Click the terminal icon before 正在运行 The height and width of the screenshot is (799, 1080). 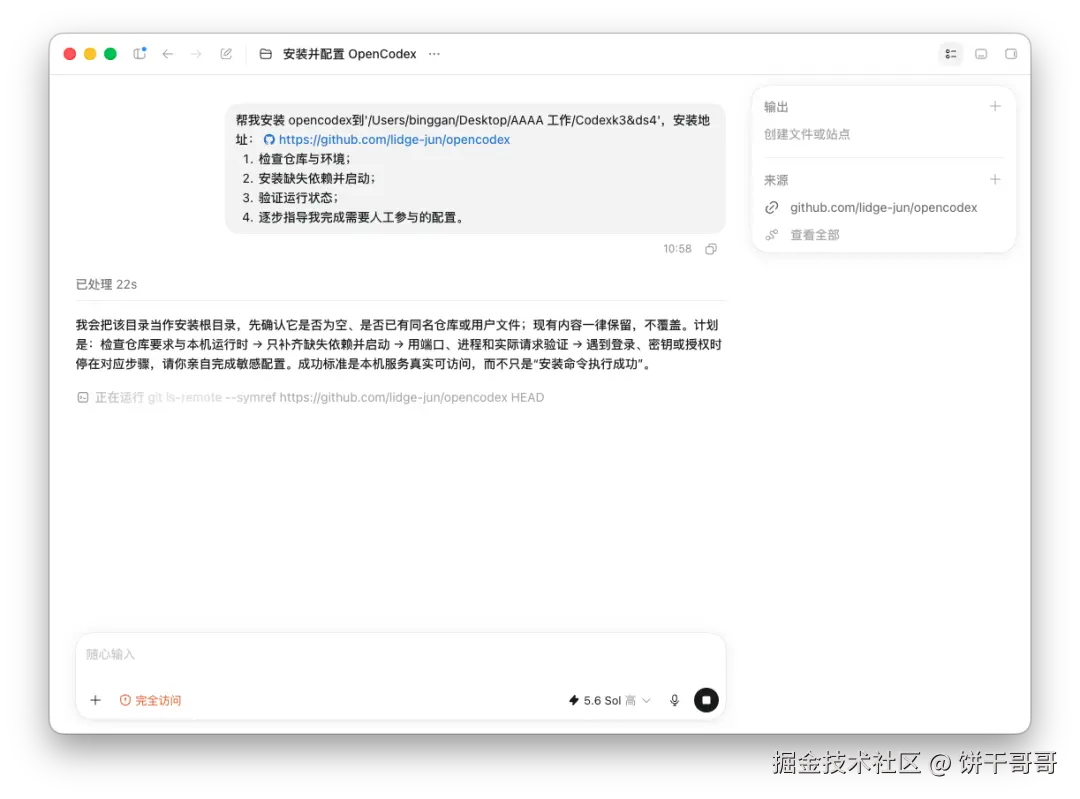click(83, 397)
